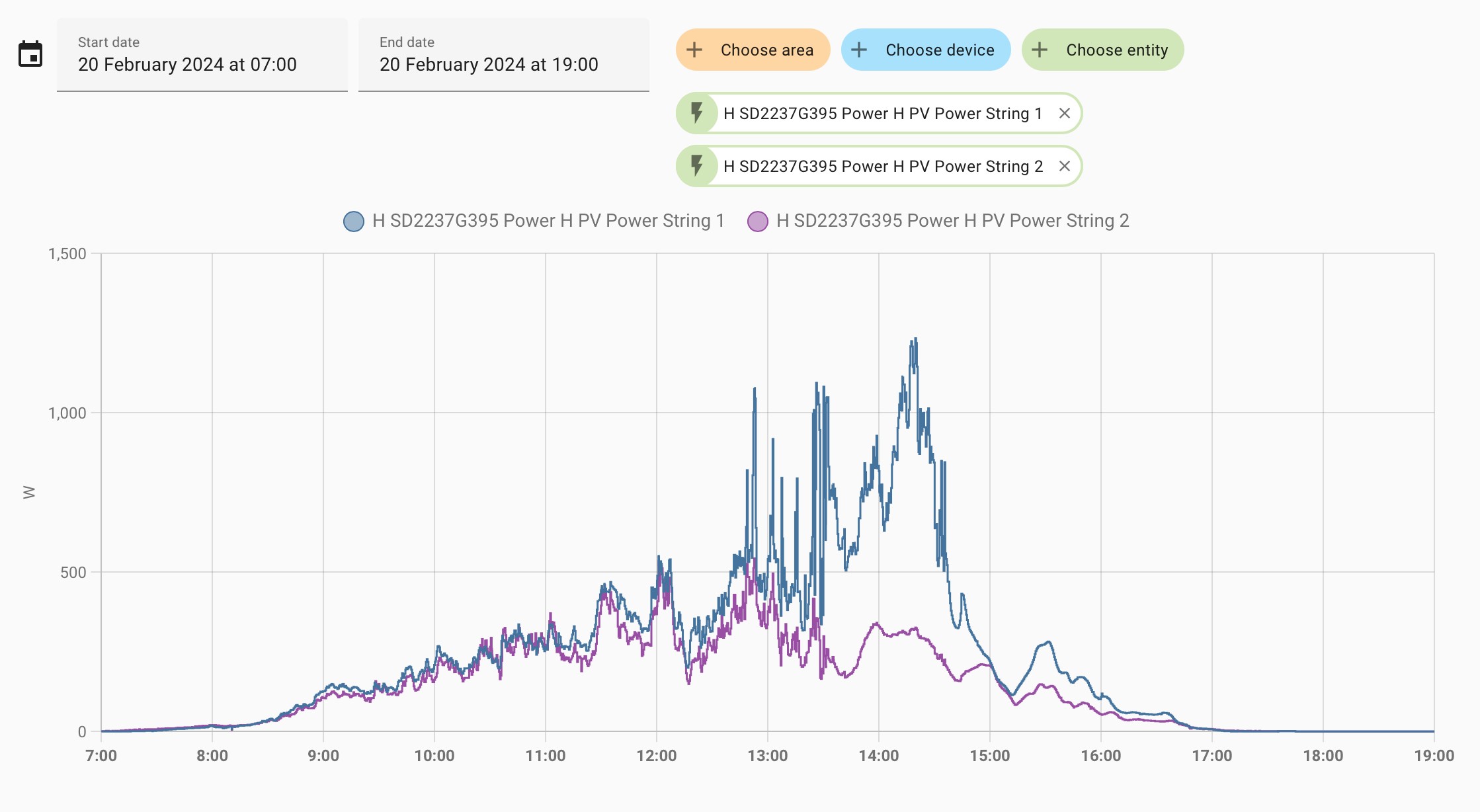This screenshot has width=1480, height=812.
Task: Select the PV Power String 1 chip label
Action: (883, 114)
